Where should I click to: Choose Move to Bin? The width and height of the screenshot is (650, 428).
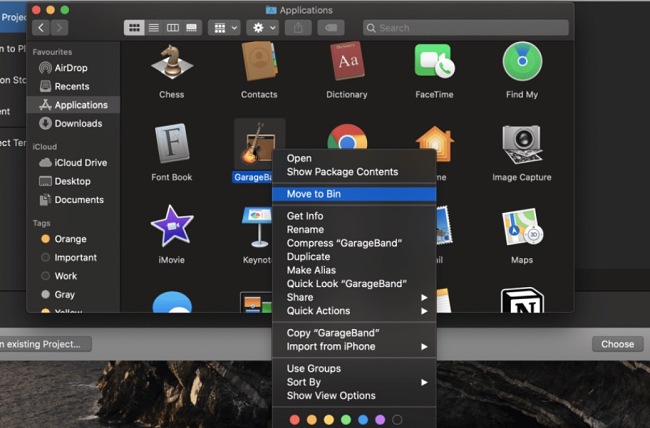point(354,194)
